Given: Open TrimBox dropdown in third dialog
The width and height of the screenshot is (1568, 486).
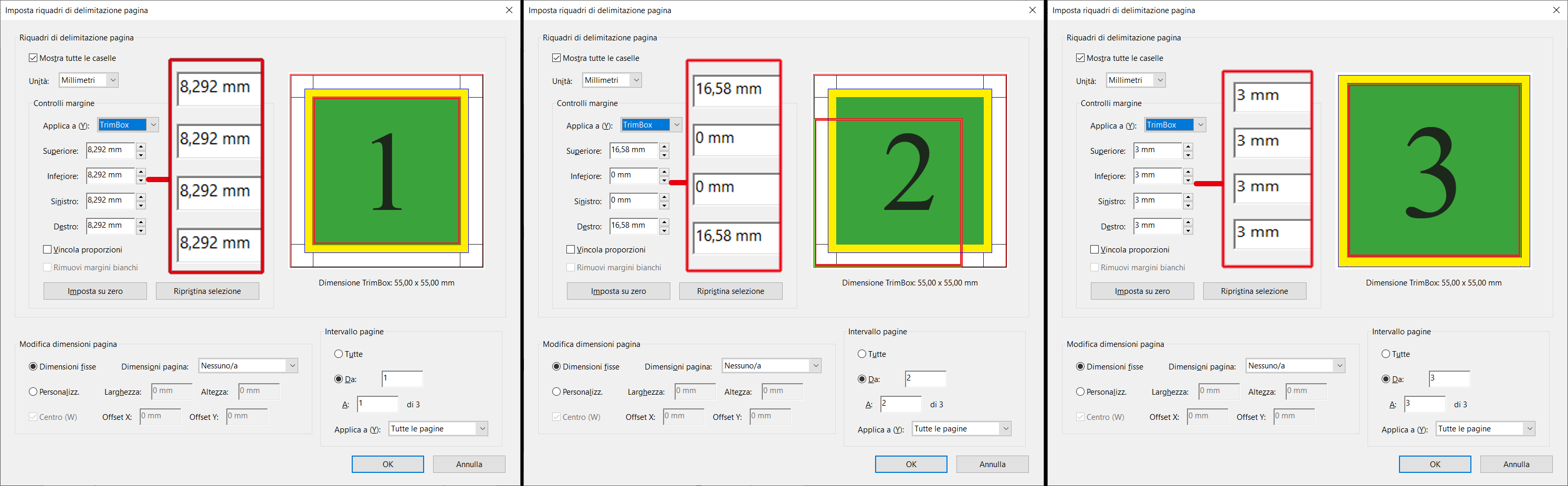Looking at the screenshot, I should click(1175, 125).
